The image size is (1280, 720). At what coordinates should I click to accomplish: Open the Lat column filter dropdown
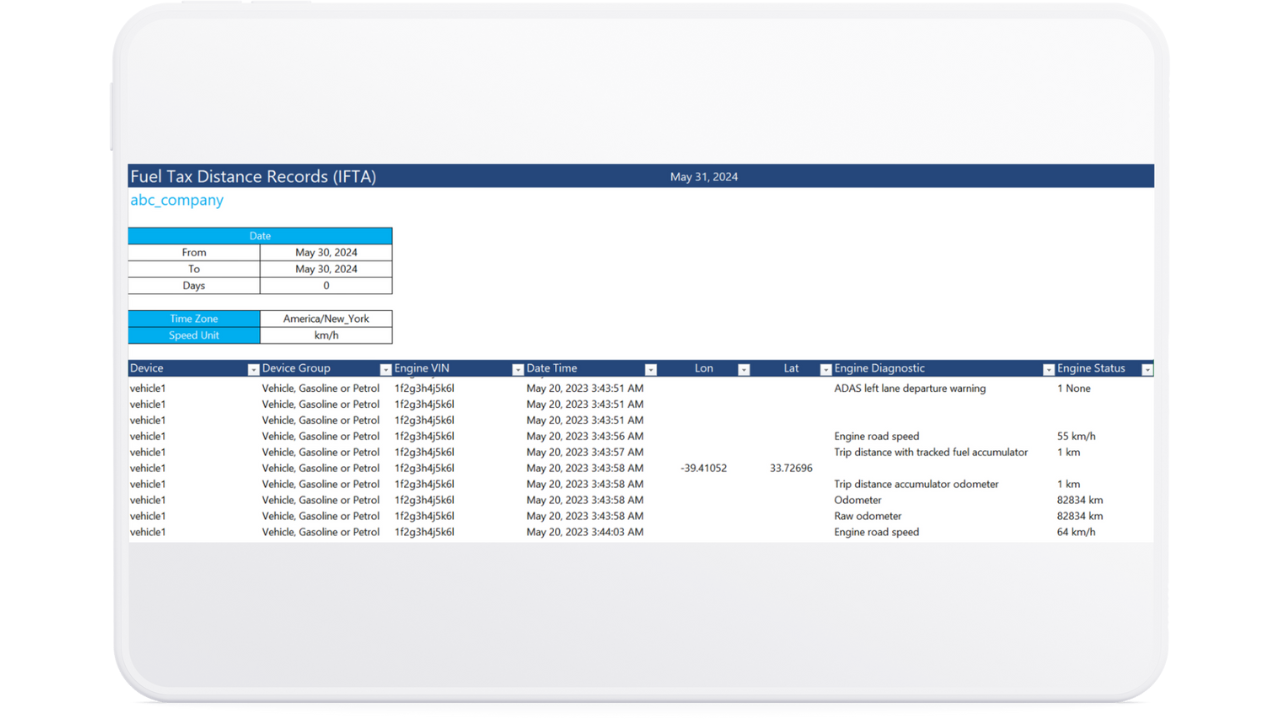pyautogui.click(x=825, y=370)
